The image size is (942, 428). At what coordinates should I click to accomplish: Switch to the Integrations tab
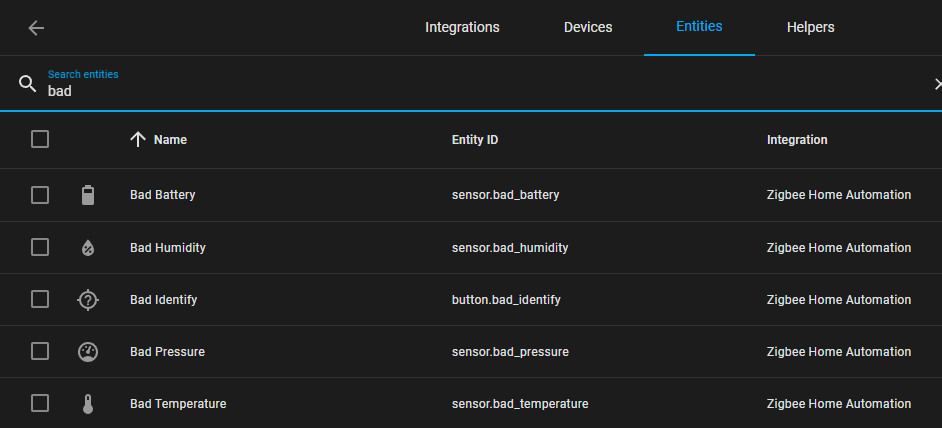462,28
